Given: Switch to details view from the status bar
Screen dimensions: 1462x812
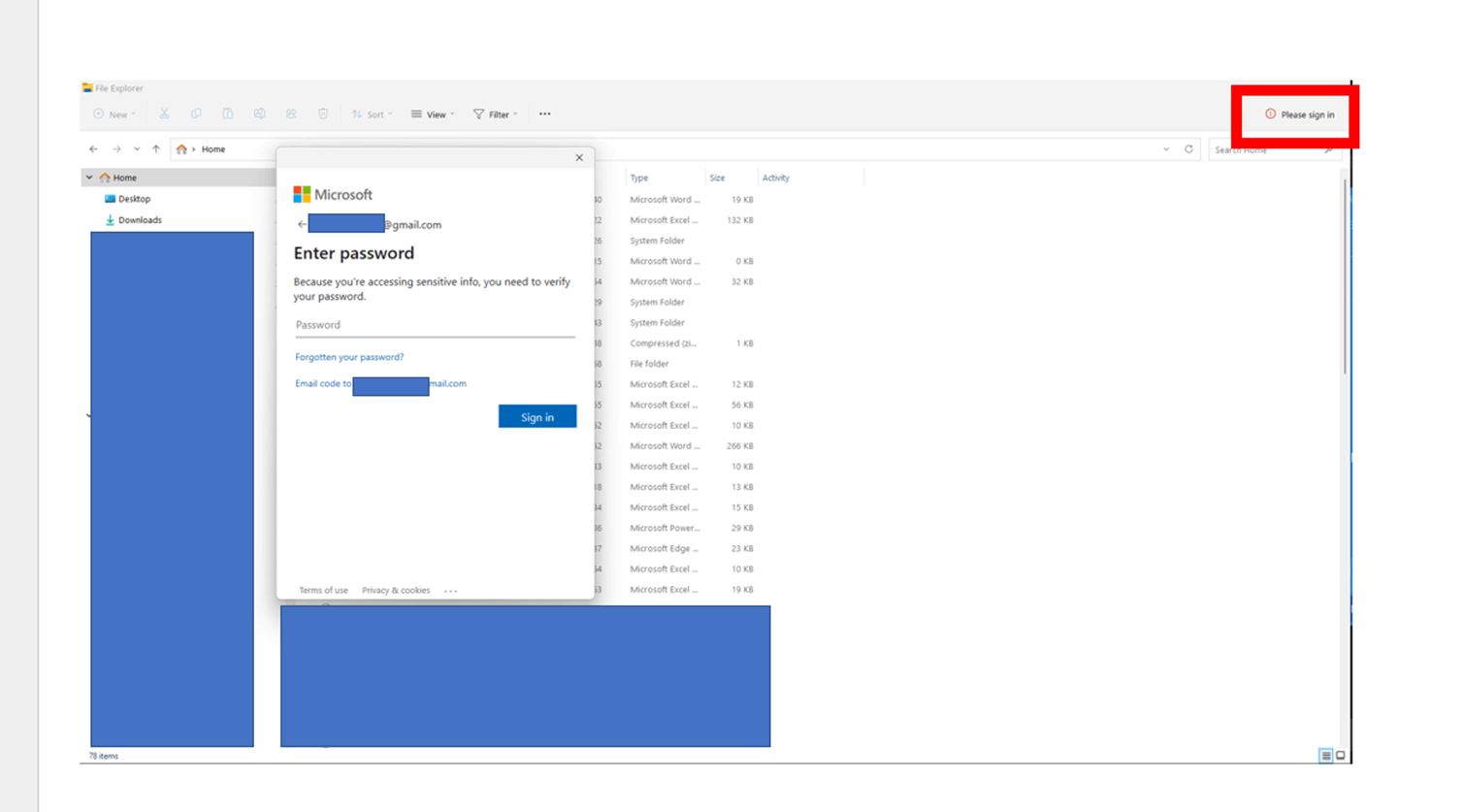Looking at the screenshot, I should (x=1325, y=755).
